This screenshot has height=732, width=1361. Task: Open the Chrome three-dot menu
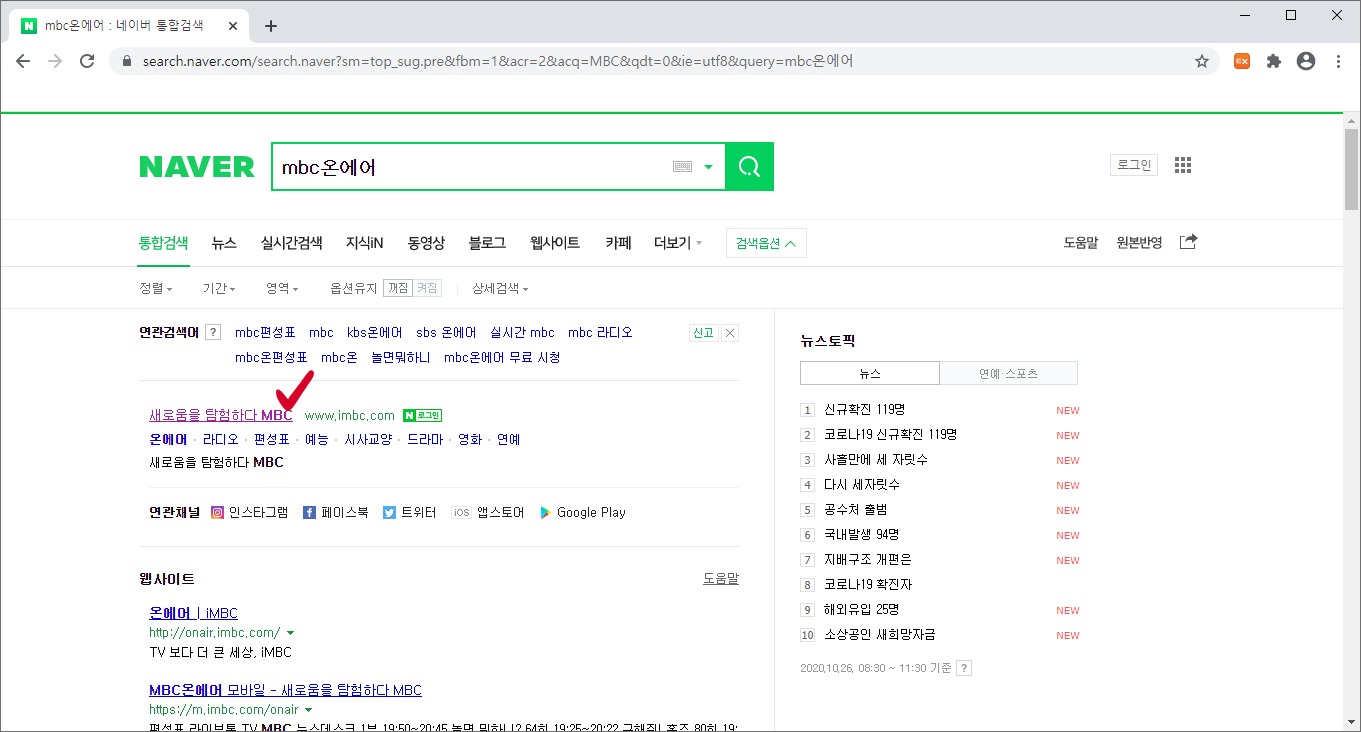(x=1338, y=61)
